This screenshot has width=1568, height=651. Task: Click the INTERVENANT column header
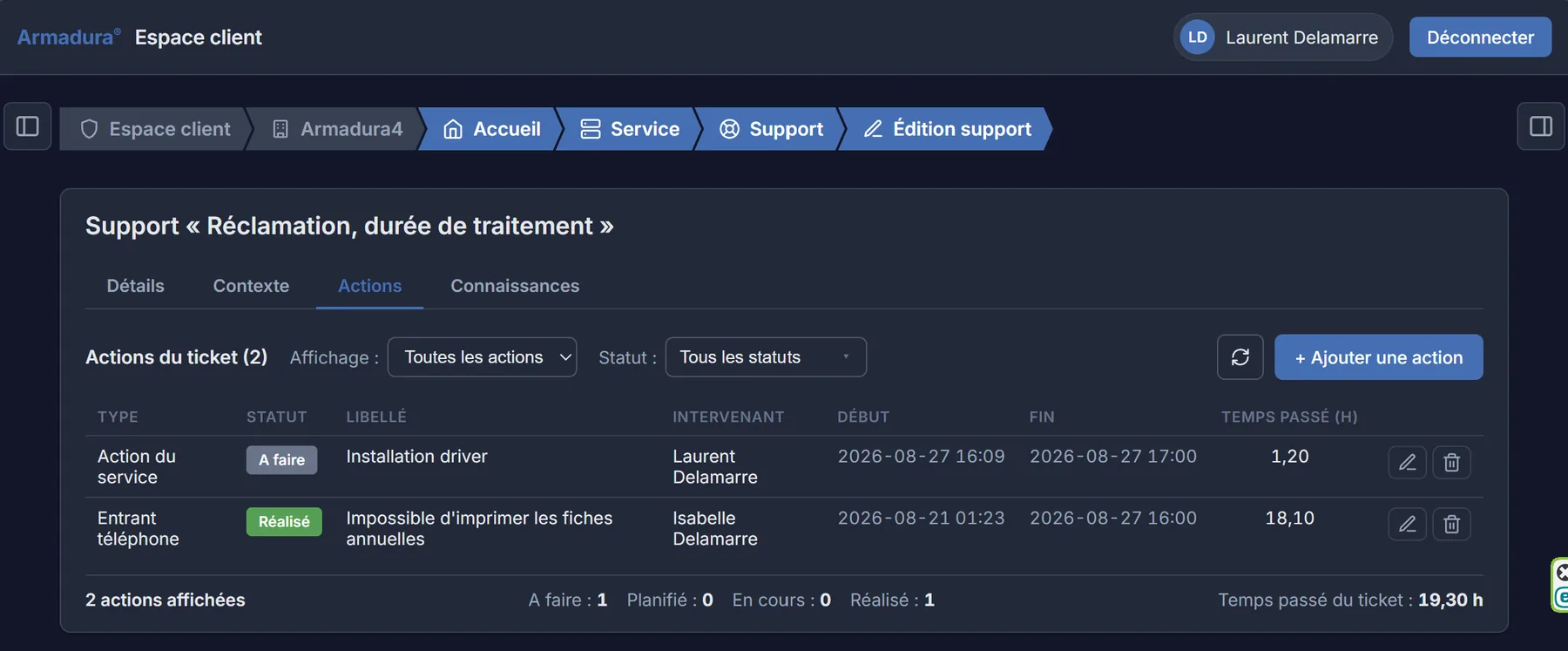(728, 417)
